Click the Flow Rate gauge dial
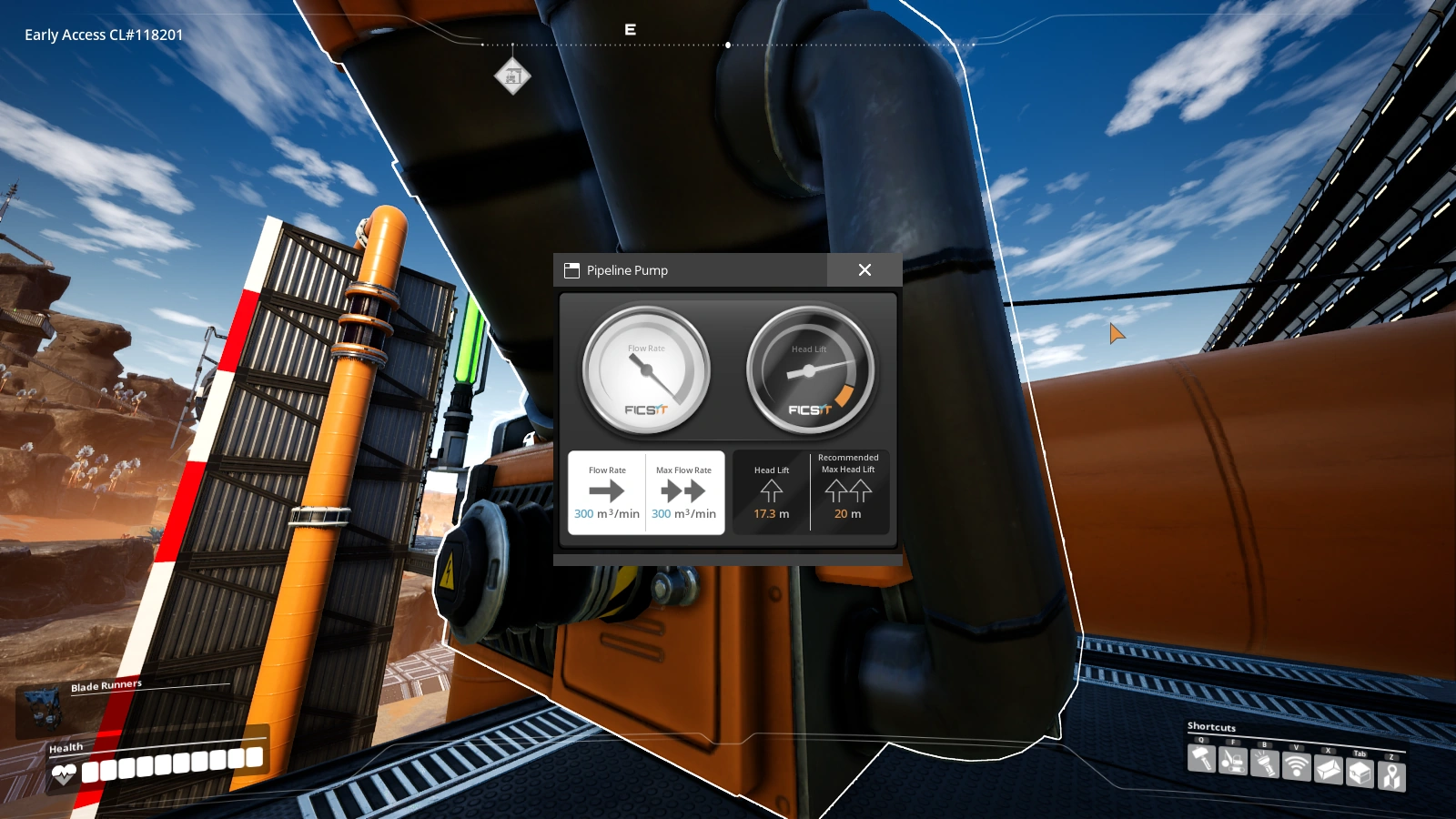This screenshot has height=819, width=1456. click(646, 371)
